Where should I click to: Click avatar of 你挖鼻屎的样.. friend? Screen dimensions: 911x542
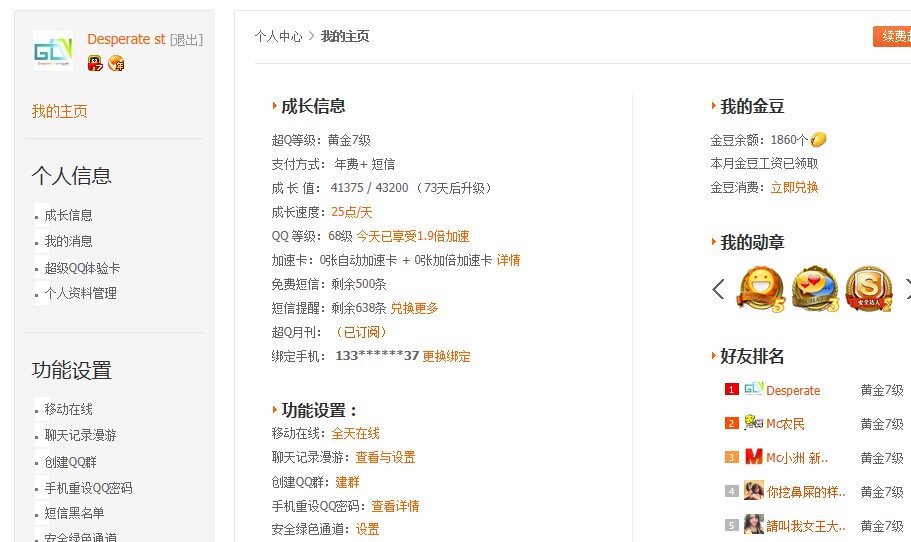(754, 491)
